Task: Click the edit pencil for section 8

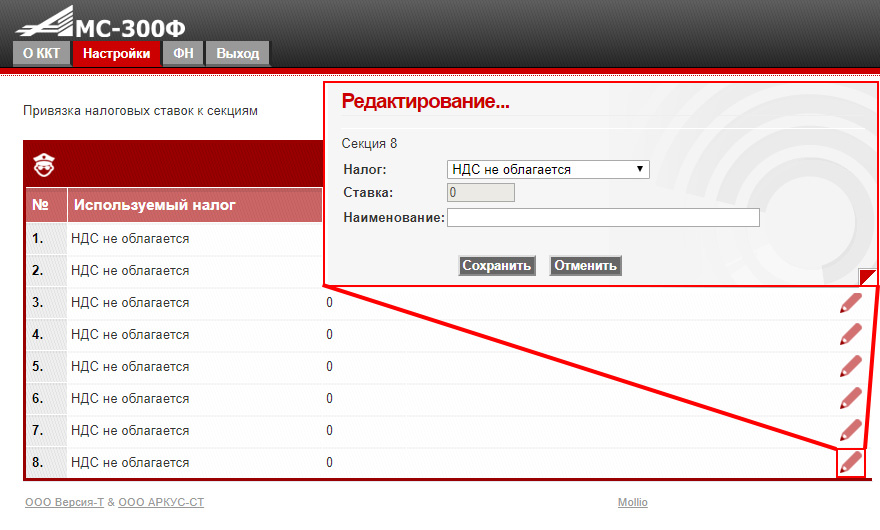Action: 851,463
